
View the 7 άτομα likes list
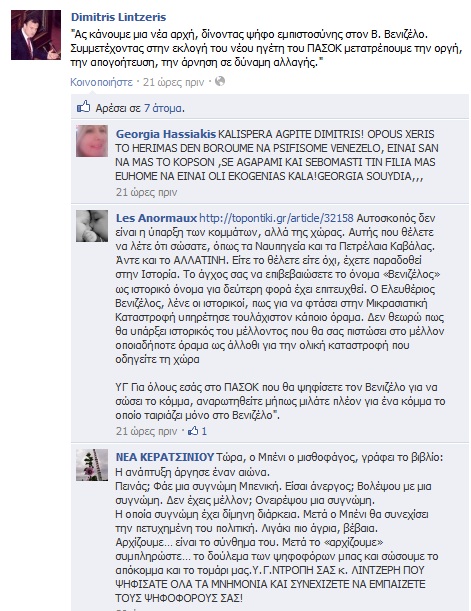(x=164, y=108)
